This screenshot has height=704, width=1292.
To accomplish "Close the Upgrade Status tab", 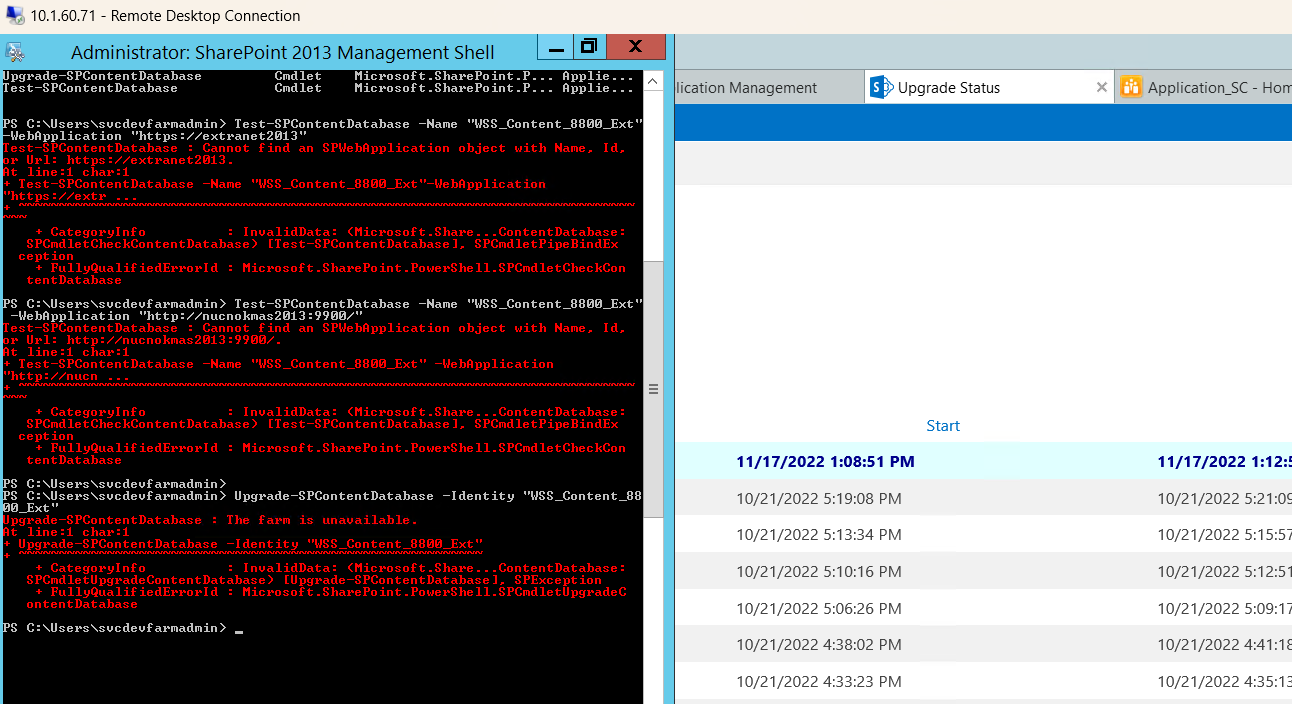I will pyautogui.click(x=1101, y=88).
